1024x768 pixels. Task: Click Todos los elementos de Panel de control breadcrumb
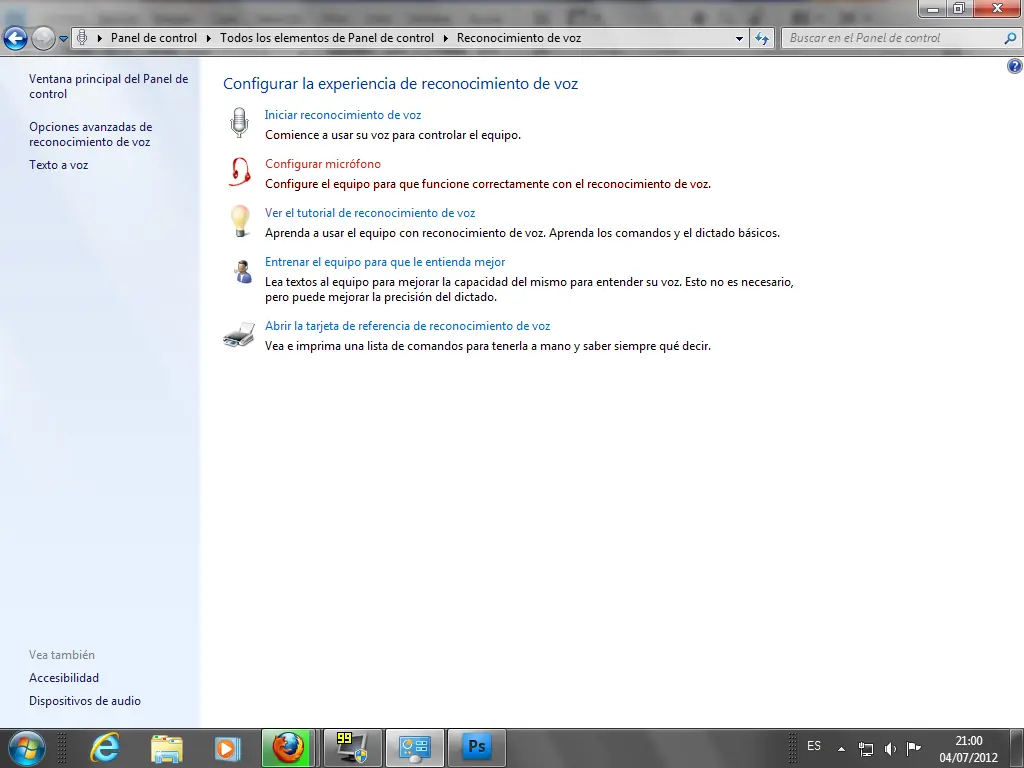[x=327, y=38]
